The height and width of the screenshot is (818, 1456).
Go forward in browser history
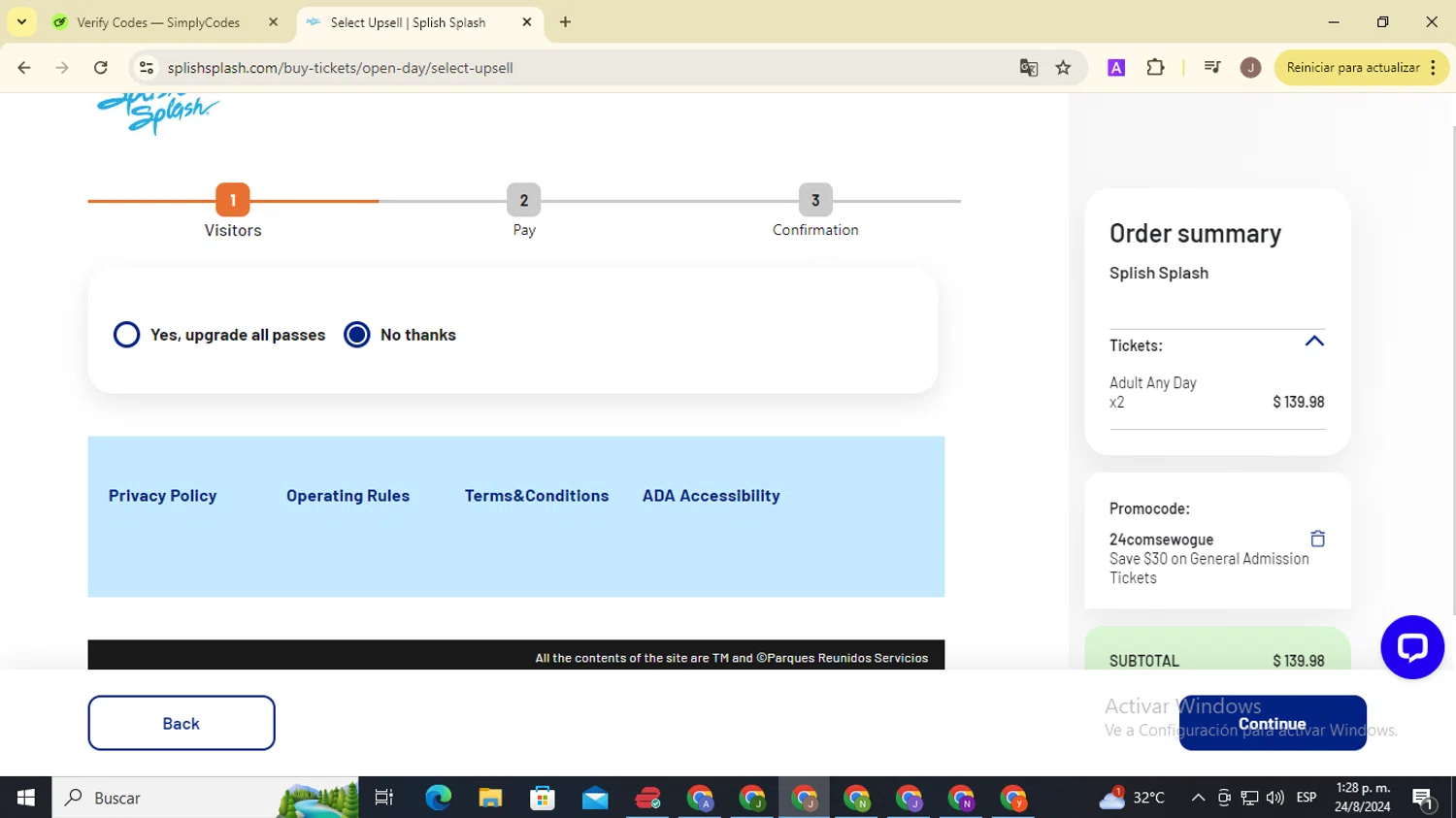[62, 68]
